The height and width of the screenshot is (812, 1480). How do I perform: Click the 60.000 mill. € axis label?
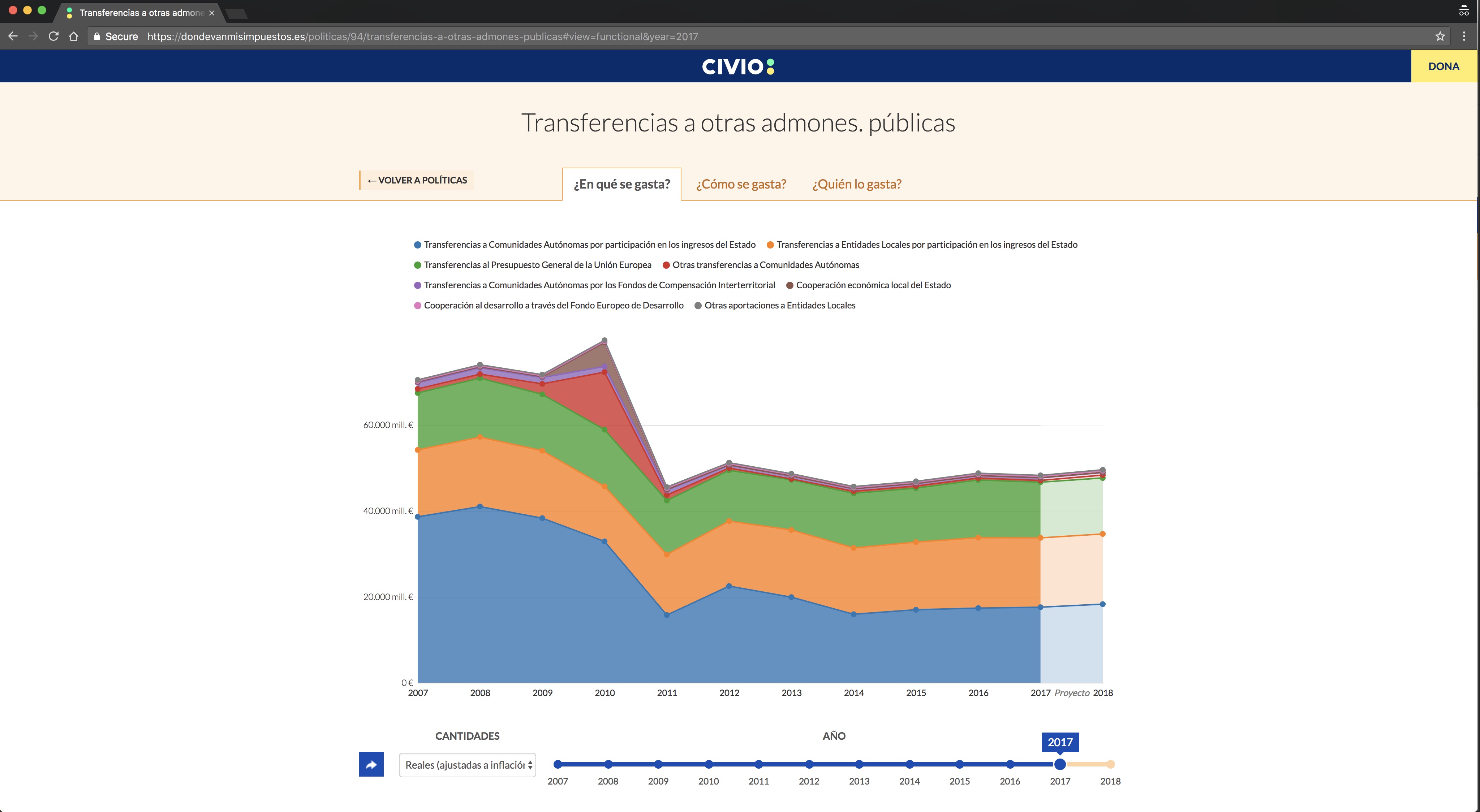click(x=388, y=425)
